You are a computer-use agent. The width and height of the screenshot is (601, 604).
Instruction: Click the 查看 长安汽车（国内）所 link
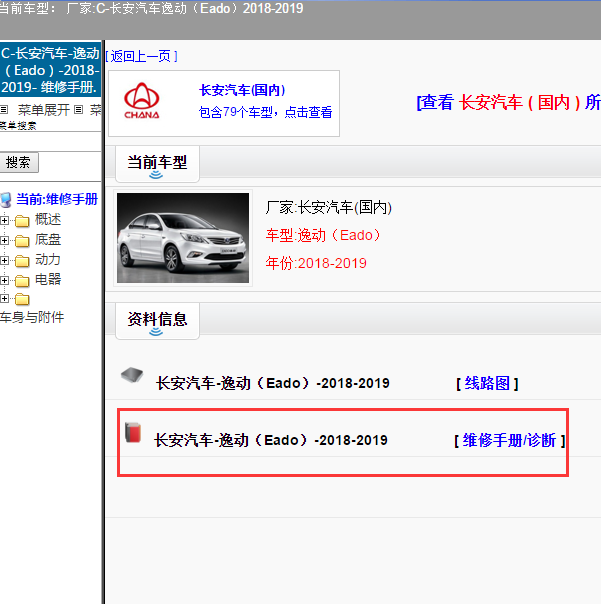pos(509,102)
